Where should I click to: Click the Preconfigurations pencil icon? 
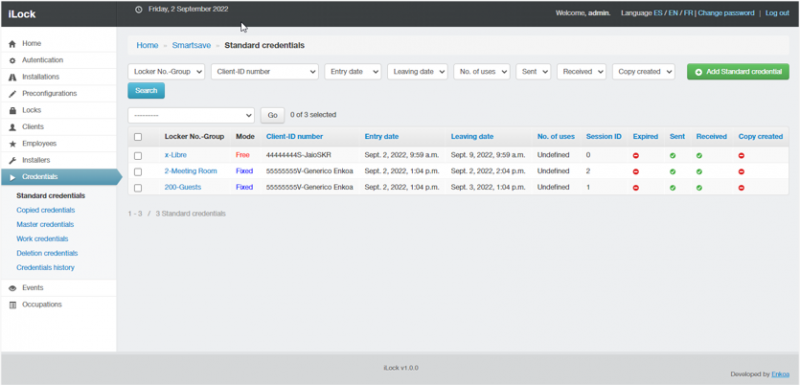13,94
